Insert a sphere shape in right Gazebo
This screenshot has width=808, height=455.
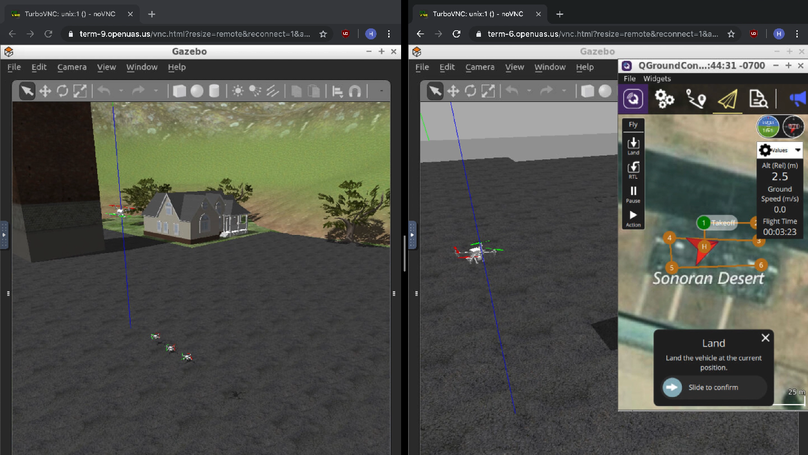tap(605, 91)
